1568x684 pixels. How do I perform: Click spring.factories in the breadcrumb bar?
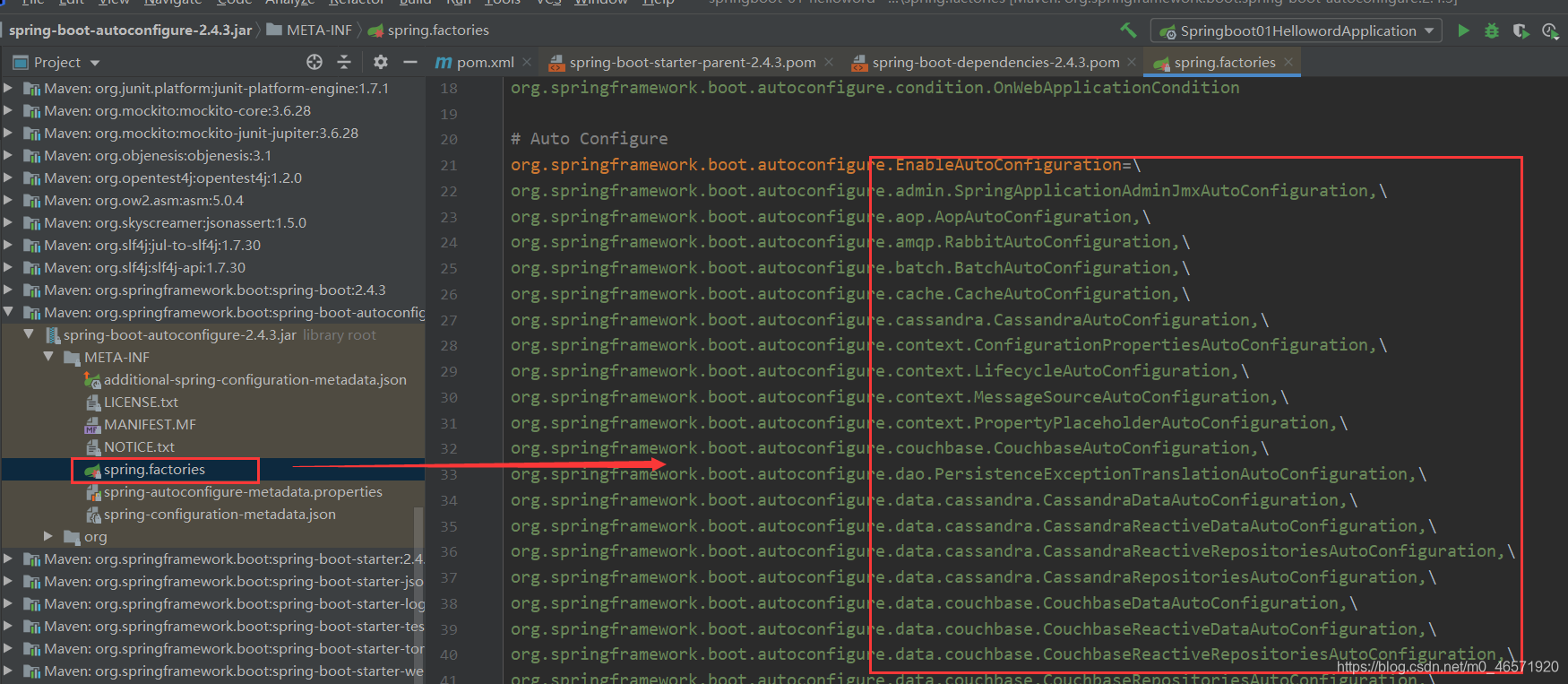[x=428, y=30]
